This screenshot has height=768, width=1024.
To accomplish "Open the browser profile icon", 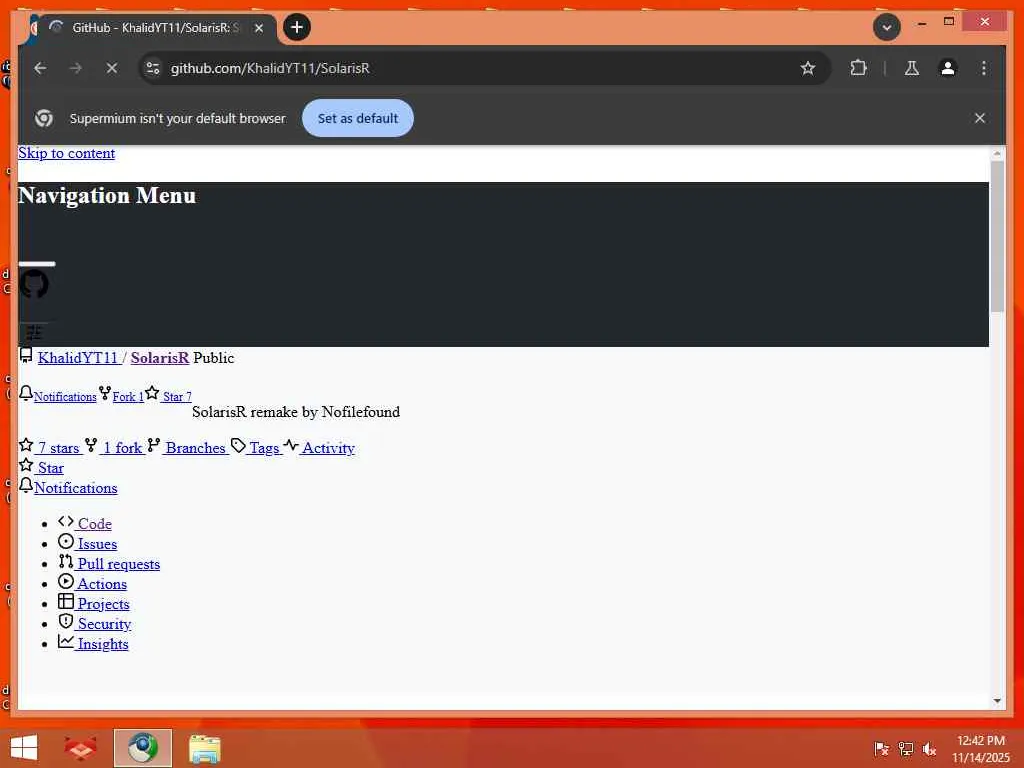I will (x=948, y=68).
